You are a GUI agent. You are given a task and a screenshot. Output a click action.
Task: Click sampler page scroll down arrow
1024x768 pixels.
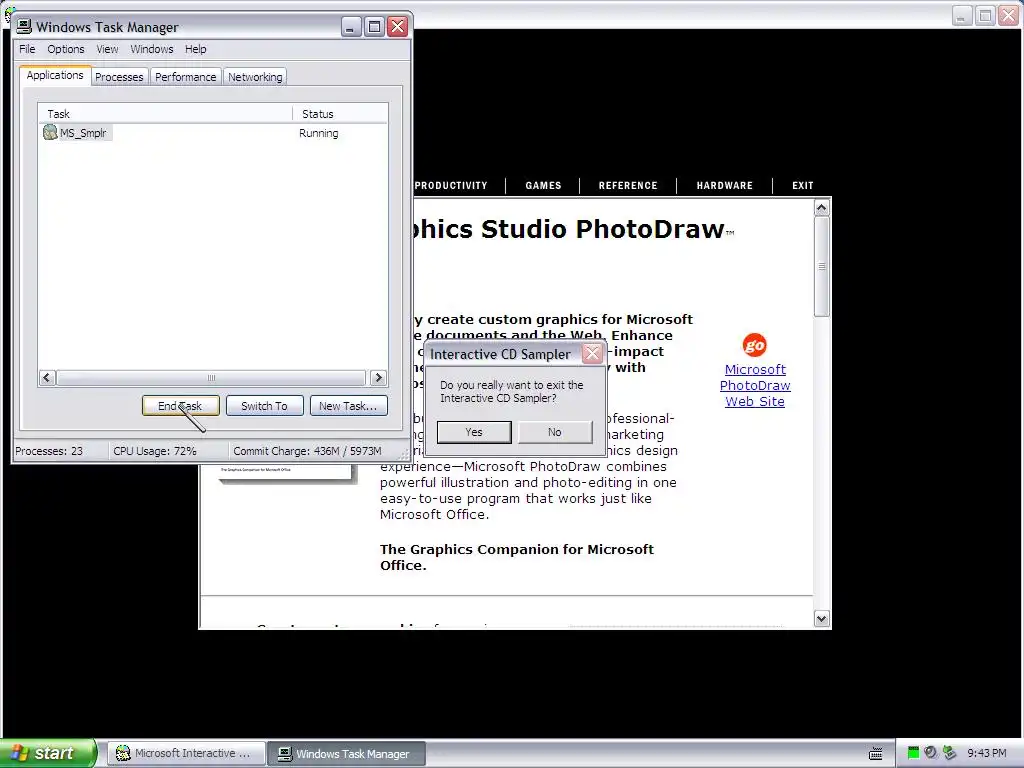click(x=822, y=618)
